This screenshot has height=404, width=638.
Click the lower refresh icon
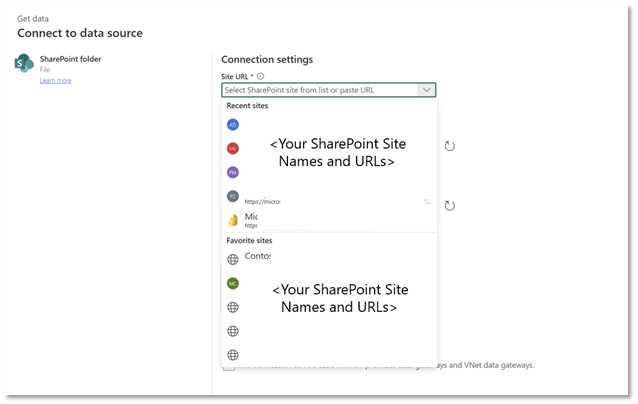tap(450, 206)
